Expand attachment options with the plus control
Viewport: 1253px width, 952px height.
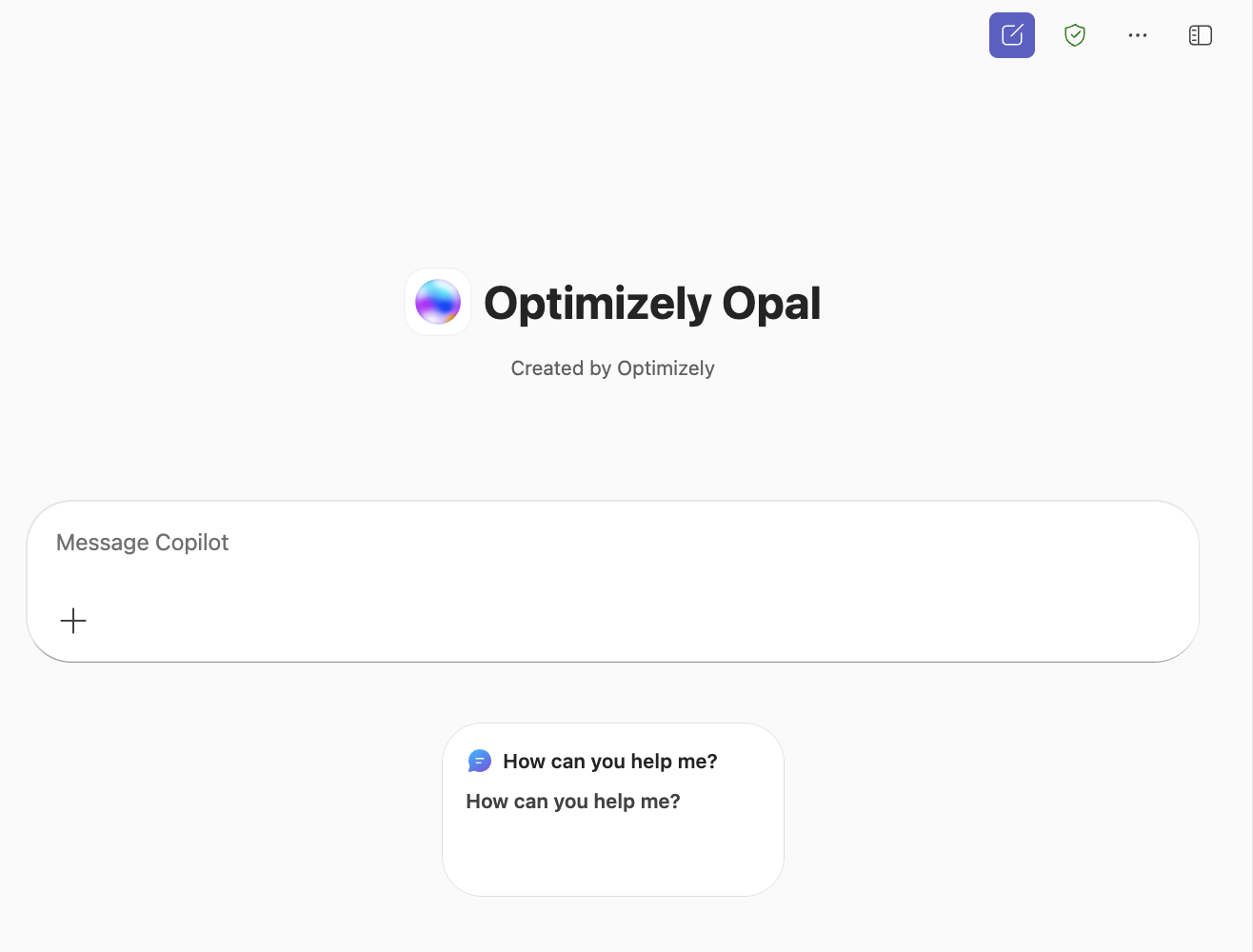click(x=72, y=621)
